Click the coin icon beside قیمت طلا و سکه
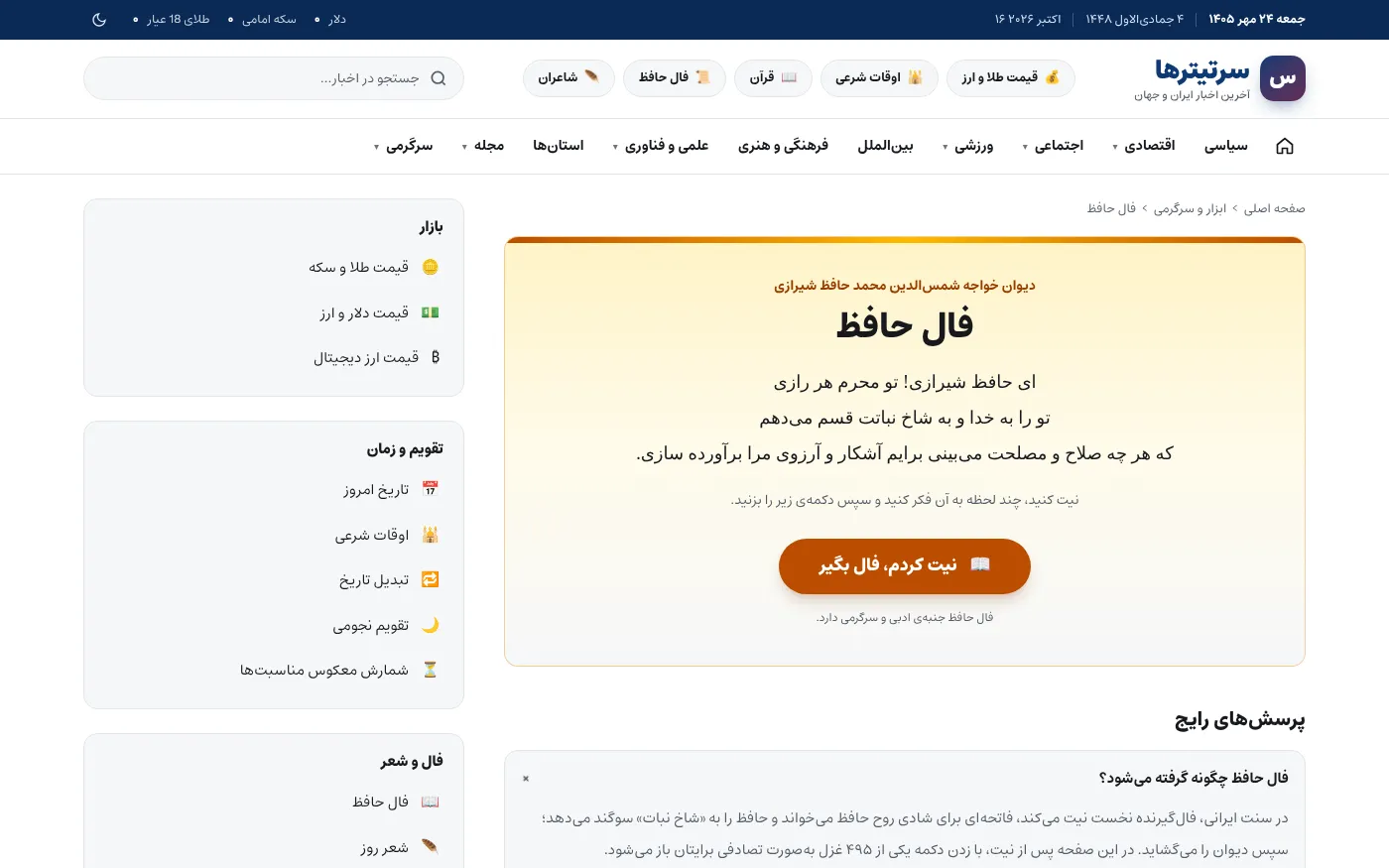The width and height of the screenshot is (1389, 868). 430,267
